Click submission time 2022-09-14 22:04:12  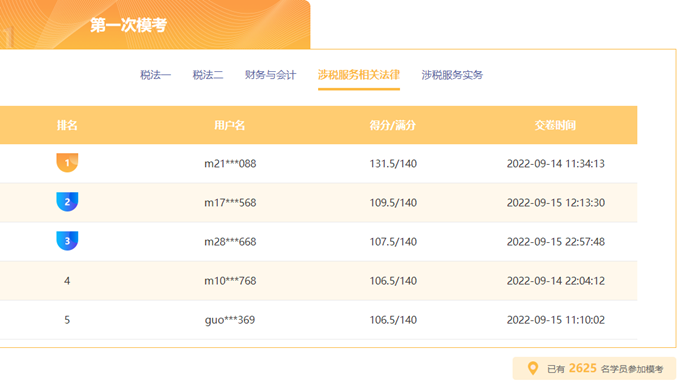(556, 281)
